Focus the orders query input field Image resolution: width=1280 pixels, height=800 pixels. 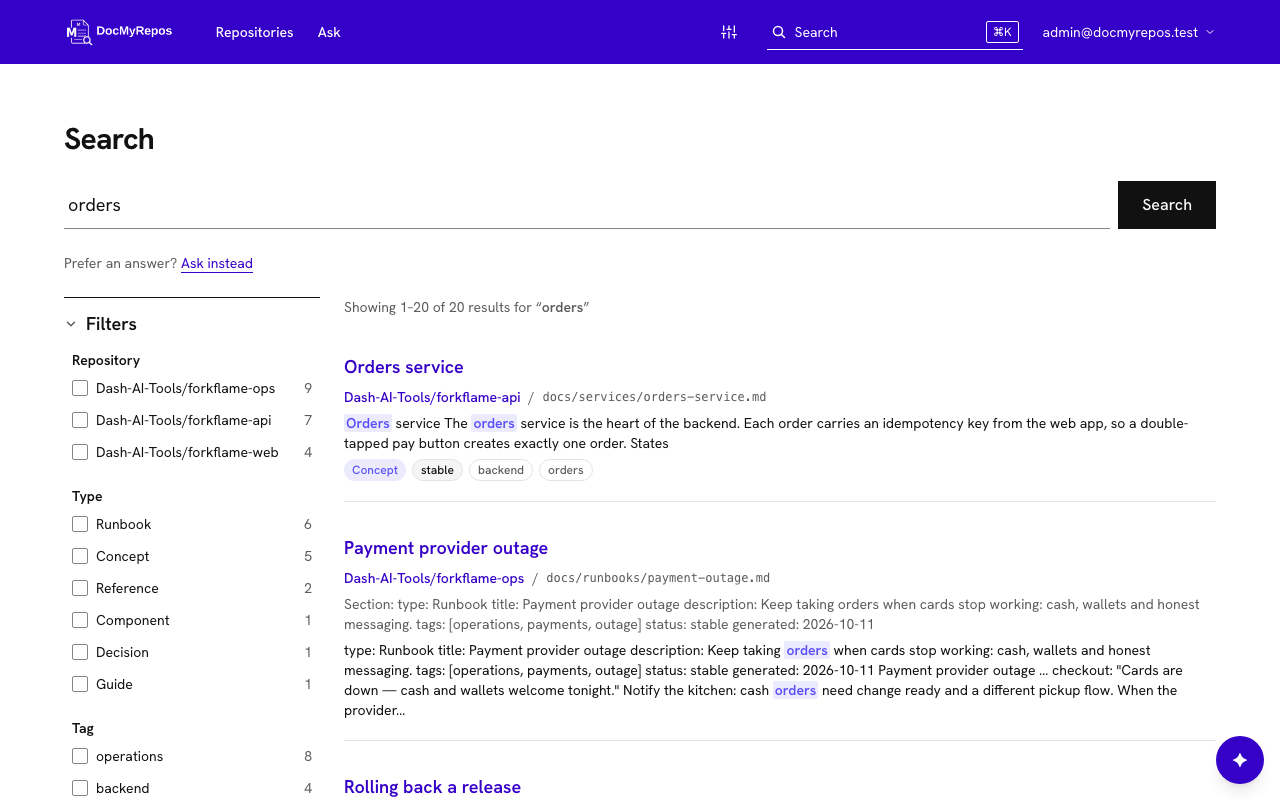(587, 205)
